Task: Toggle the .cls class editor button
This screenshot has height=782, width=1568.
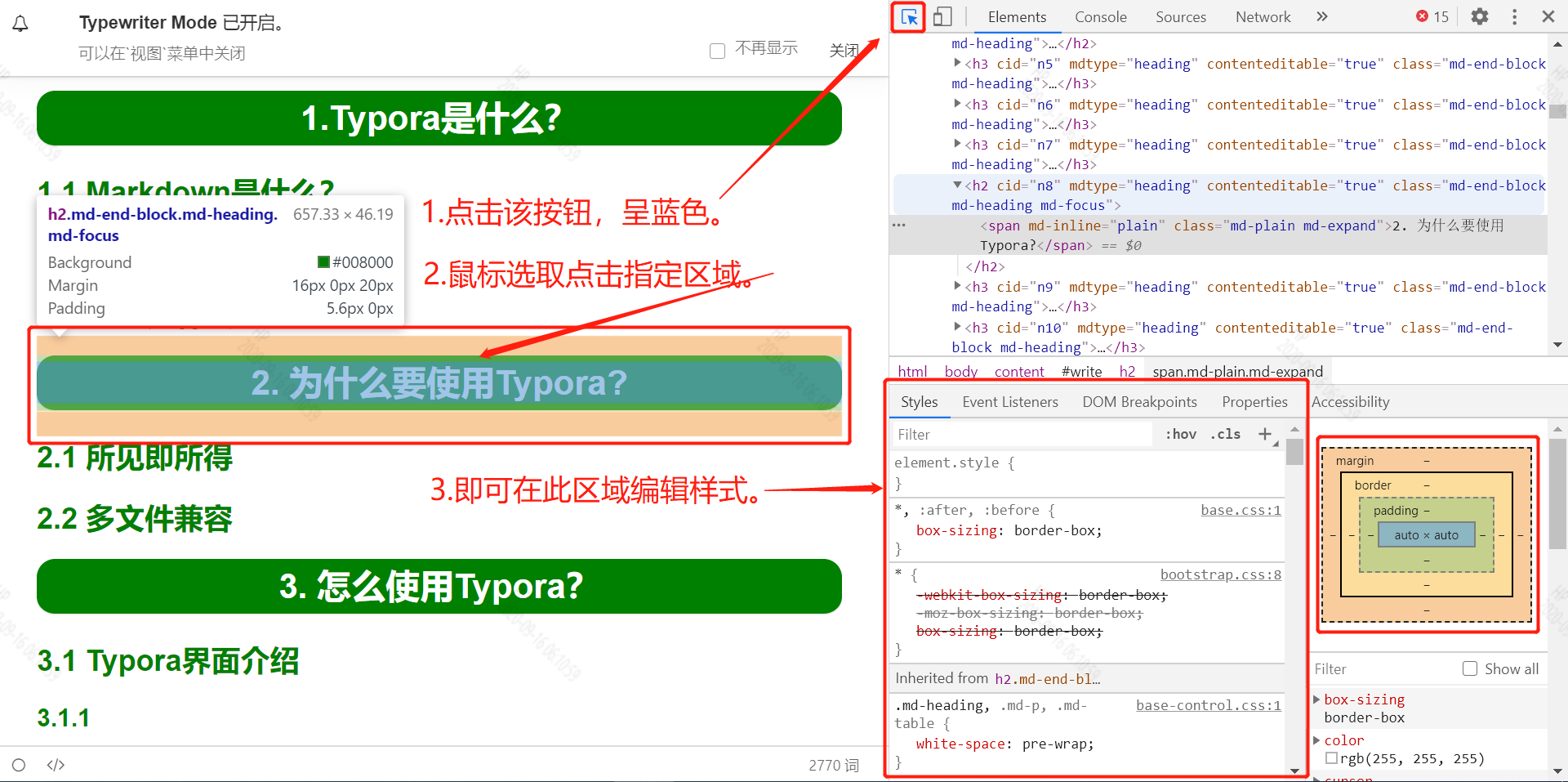Action: coord(1225,434)
